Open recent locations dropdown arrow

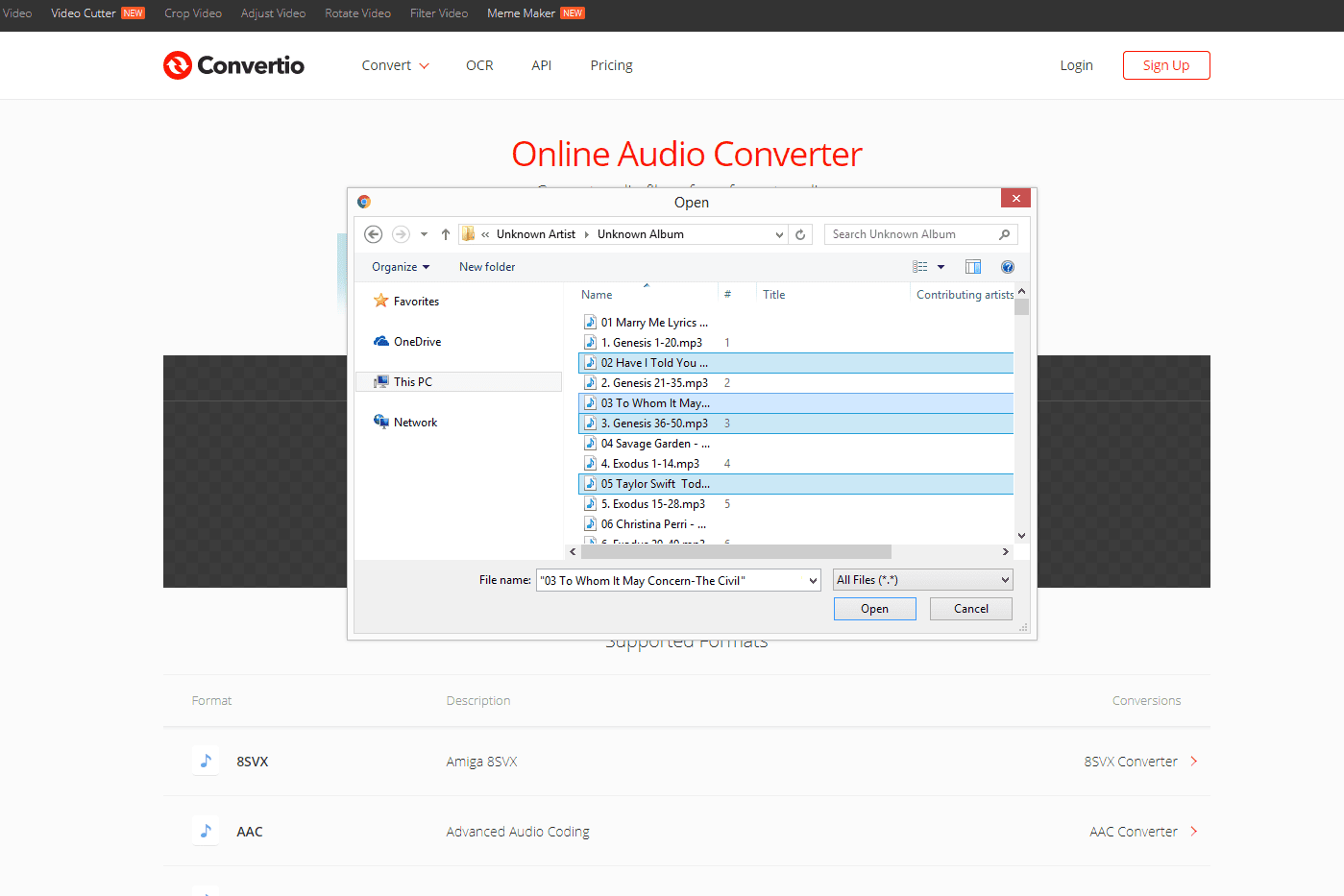(x=424, y=234)
